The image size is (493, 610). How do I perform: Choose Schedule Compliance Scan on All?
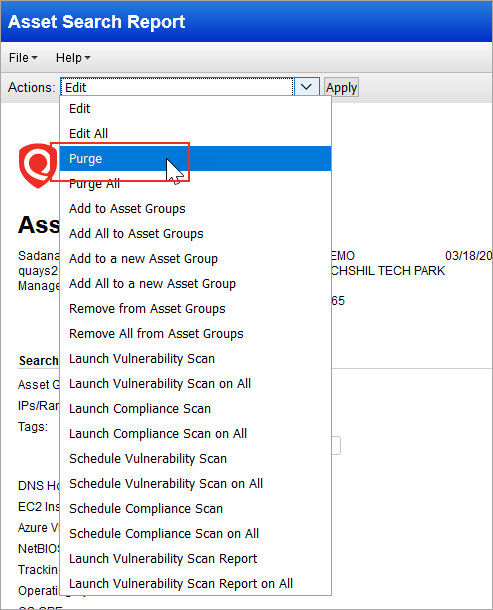[x=195, y=533]
